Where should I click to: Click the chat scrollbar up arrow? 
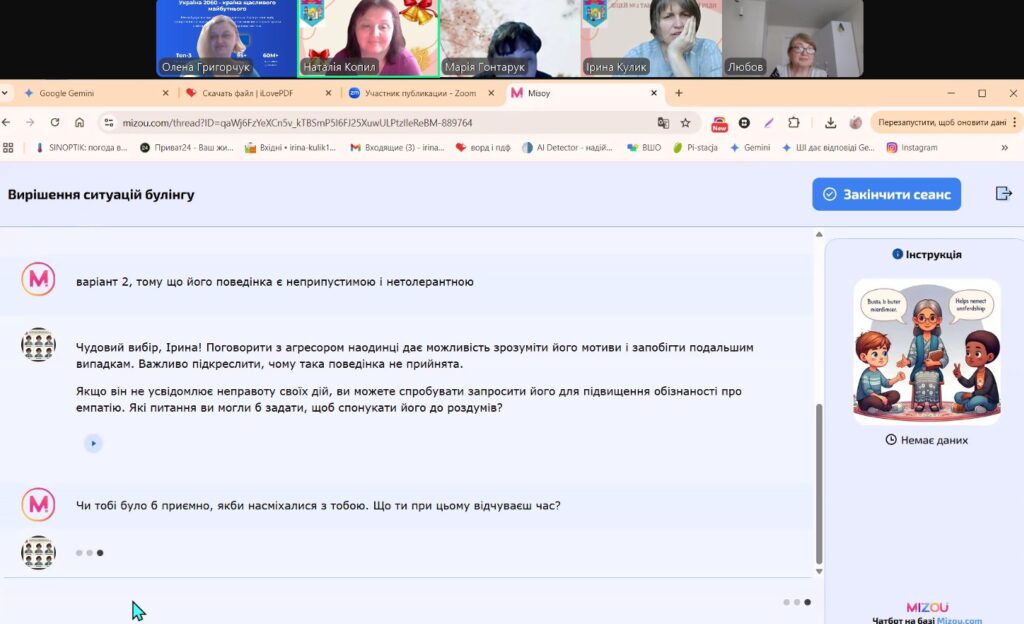819,234
